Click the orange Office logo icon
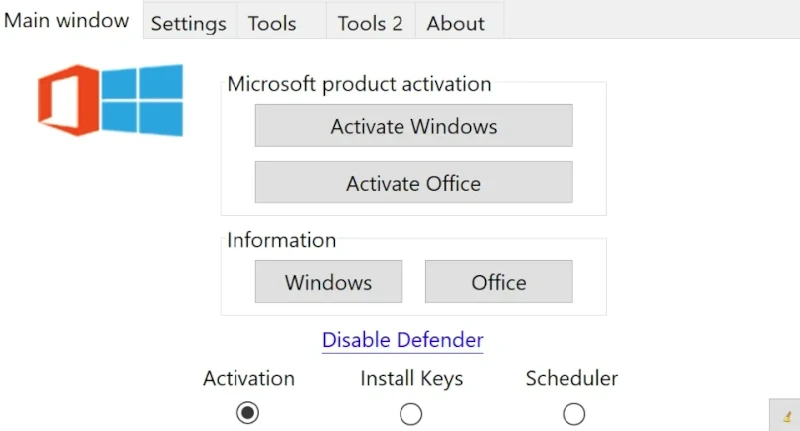The image size is (800, 431). 68,100
